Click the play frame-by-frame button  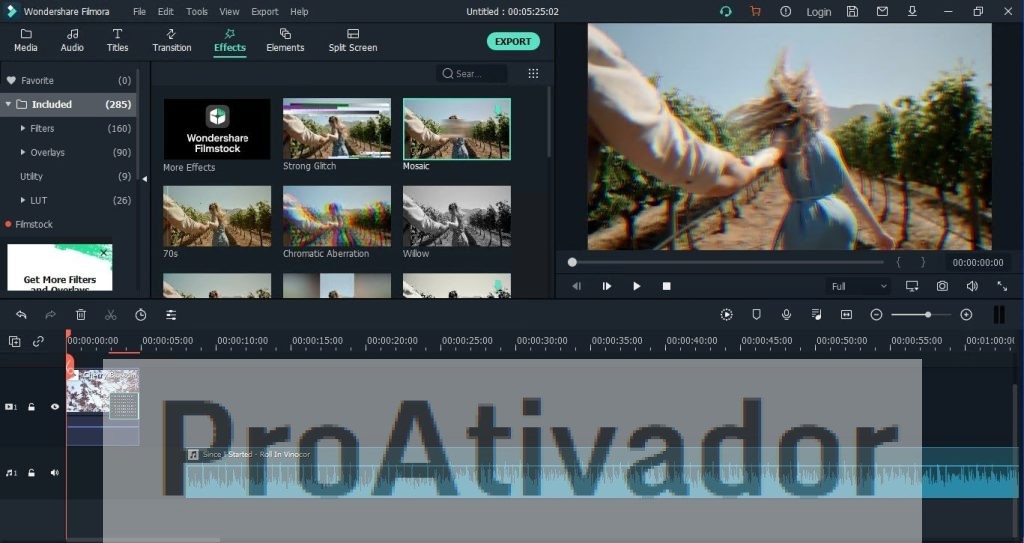point(607,286)
